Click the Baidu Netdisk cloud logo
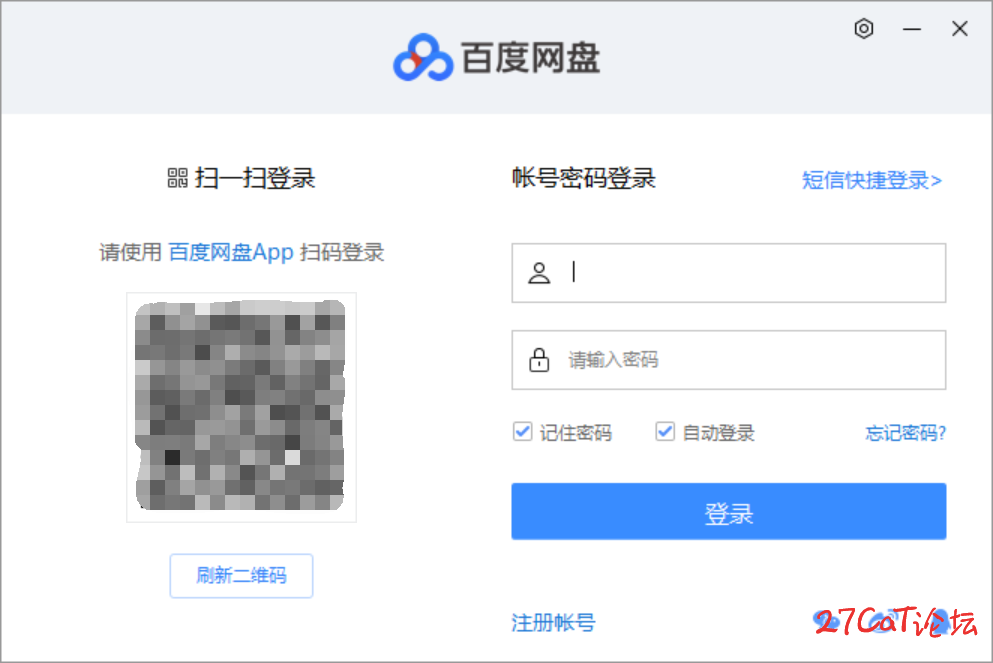Screen dimensions: 993x663 [x=423, y=58]
